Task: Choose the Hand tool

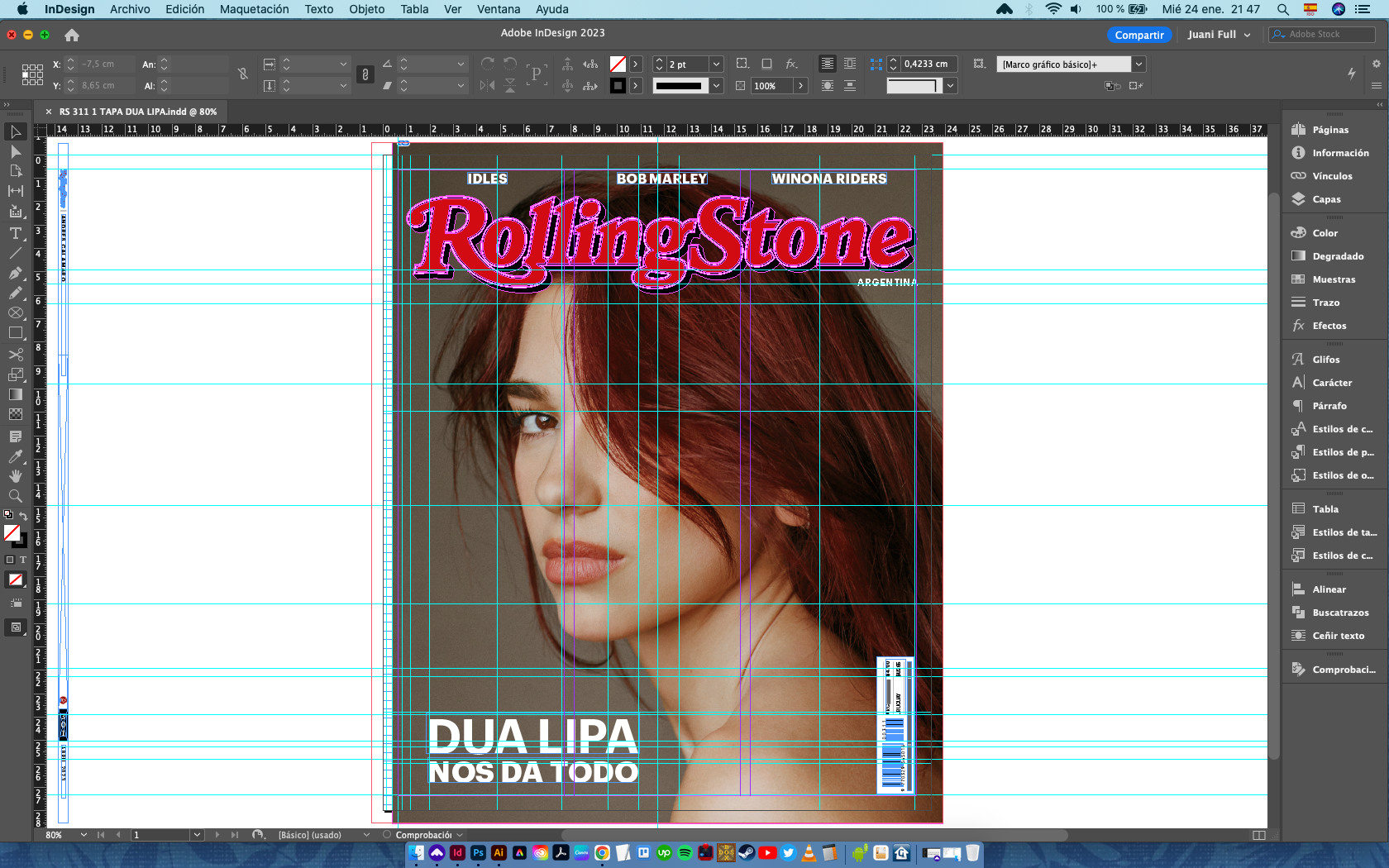Action: click(15, 476)
